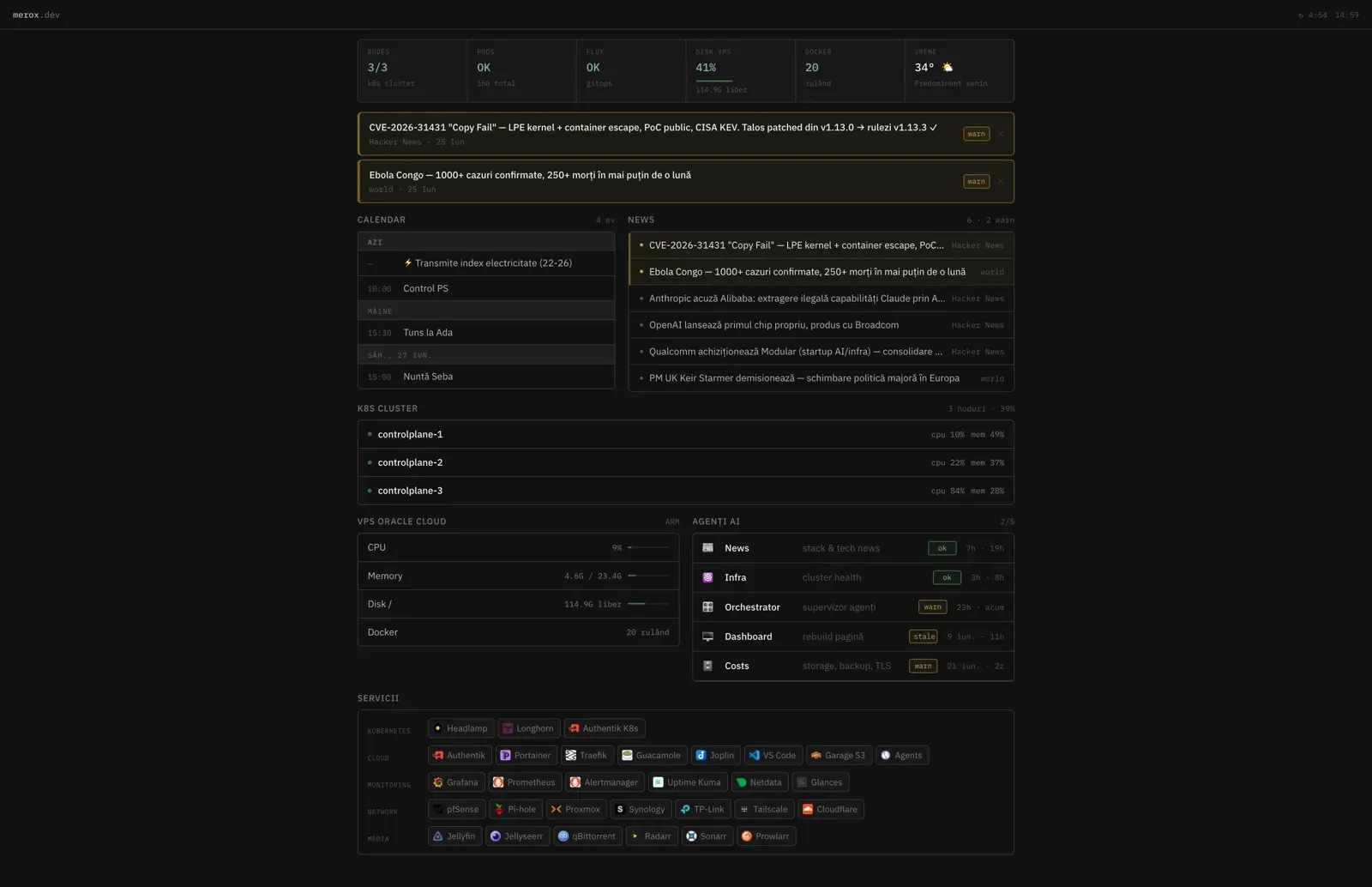The image size is (1372, 887).
Task: Open Portainer service
Action: coord(527,755)
